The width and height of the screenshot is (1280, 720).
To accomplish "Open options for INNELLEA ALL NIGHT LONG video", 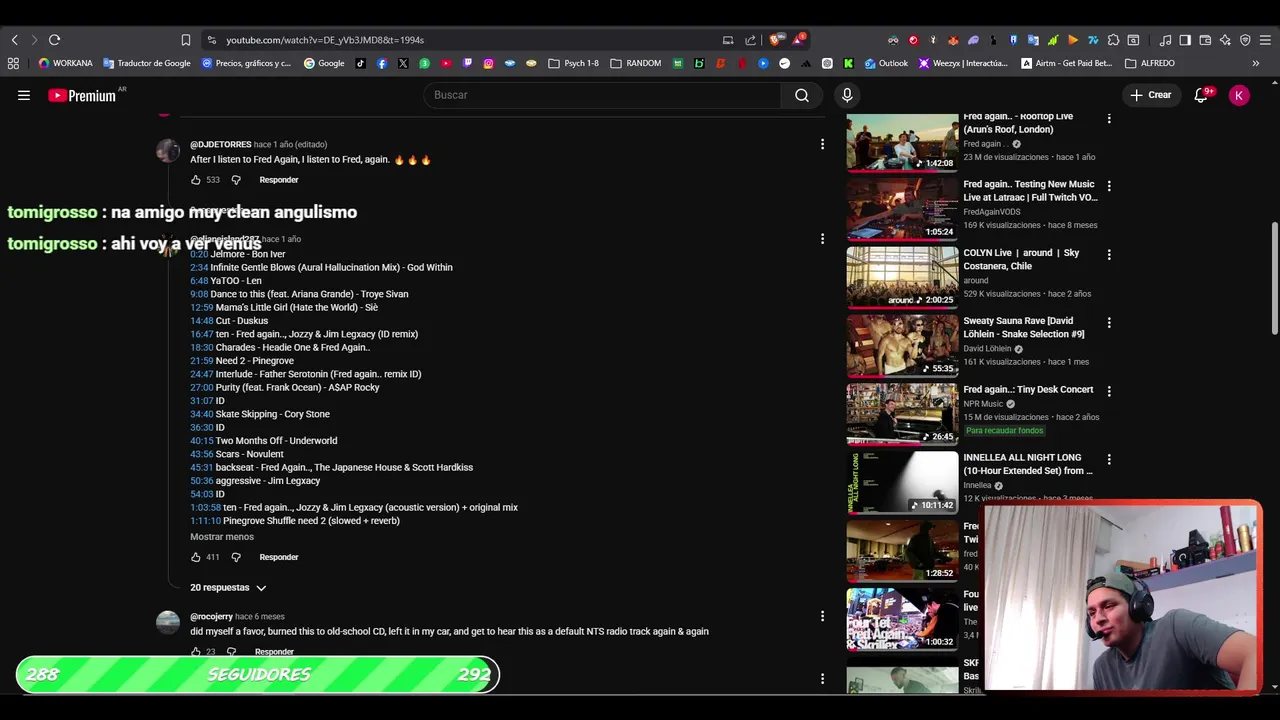I will [x=1108, y=459].
